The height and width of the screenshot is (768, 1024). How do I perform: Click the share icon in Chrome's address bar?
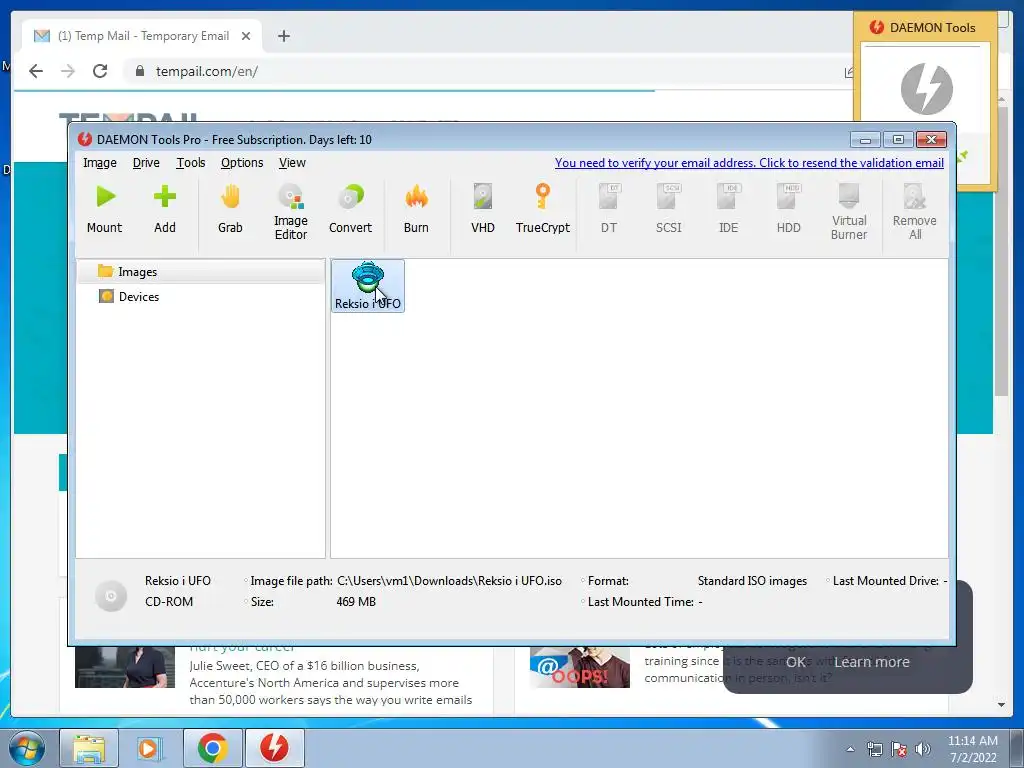tap(848, 72)
